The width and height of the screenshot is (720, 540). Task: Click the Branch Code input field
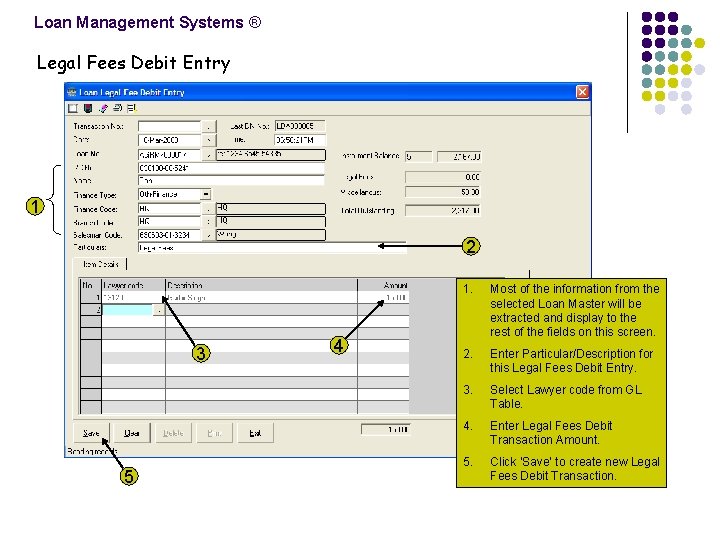169,222
